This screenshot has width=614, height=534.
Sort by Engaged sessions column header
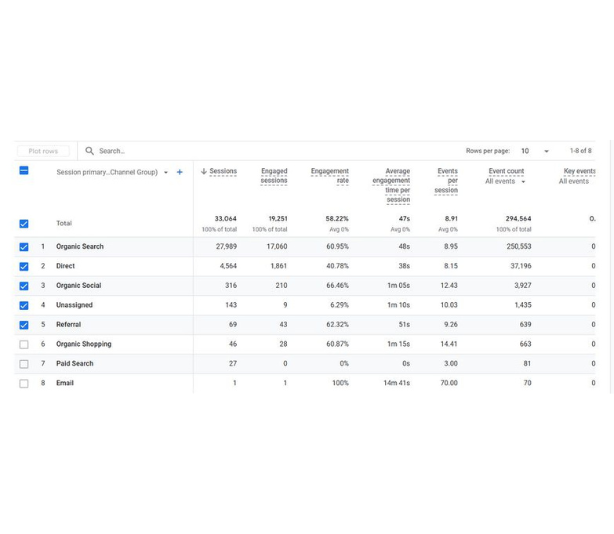coord(274,176)
